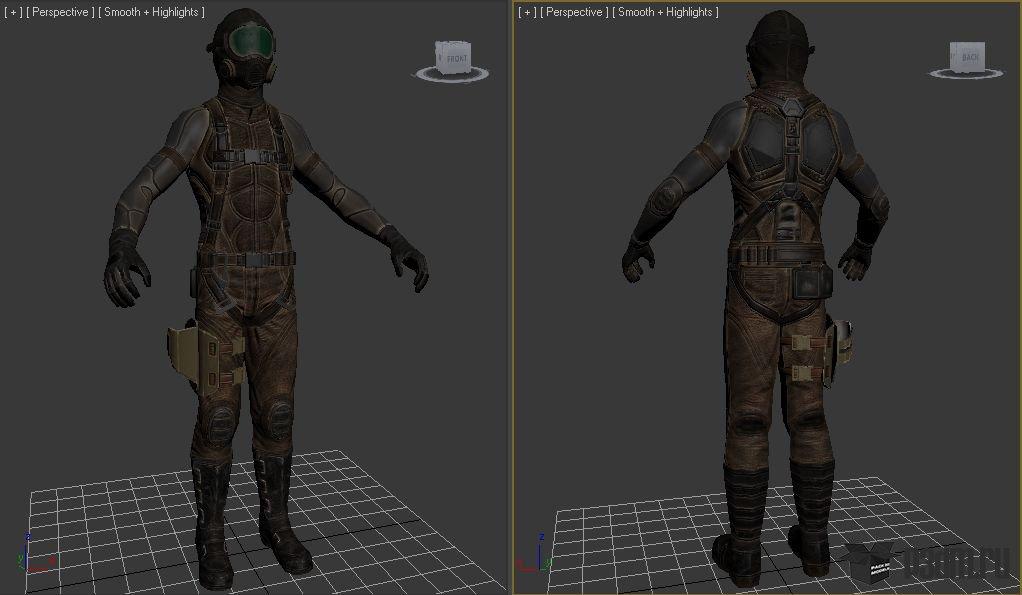Select the green goggles on the front-view helmet
This screenshot has height=595, width=1022.
tap(249, 42)
